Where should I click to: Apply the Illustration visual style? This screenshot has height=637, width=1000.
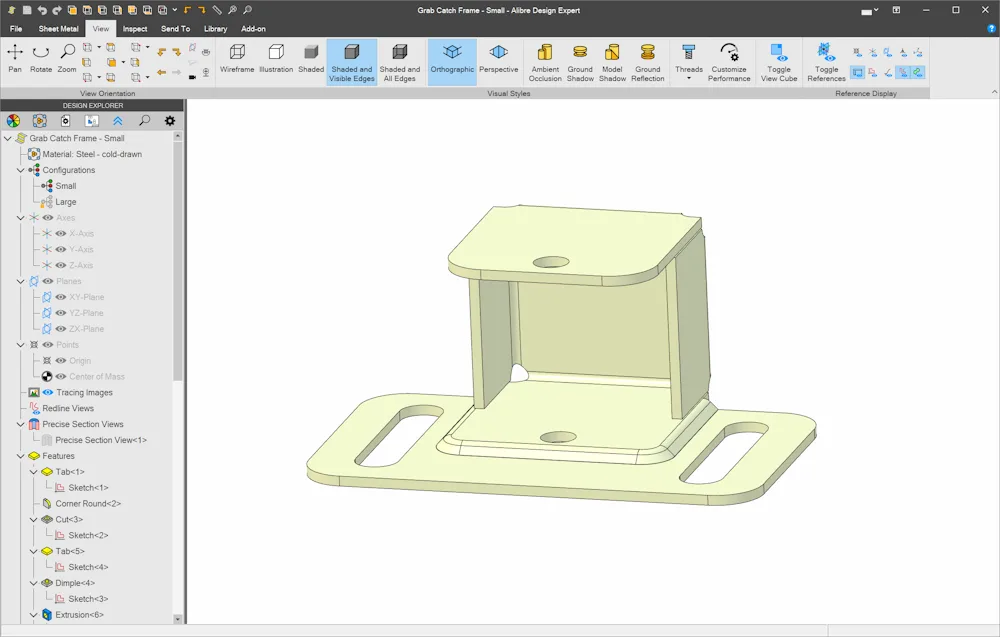click(x=276, y=59)
